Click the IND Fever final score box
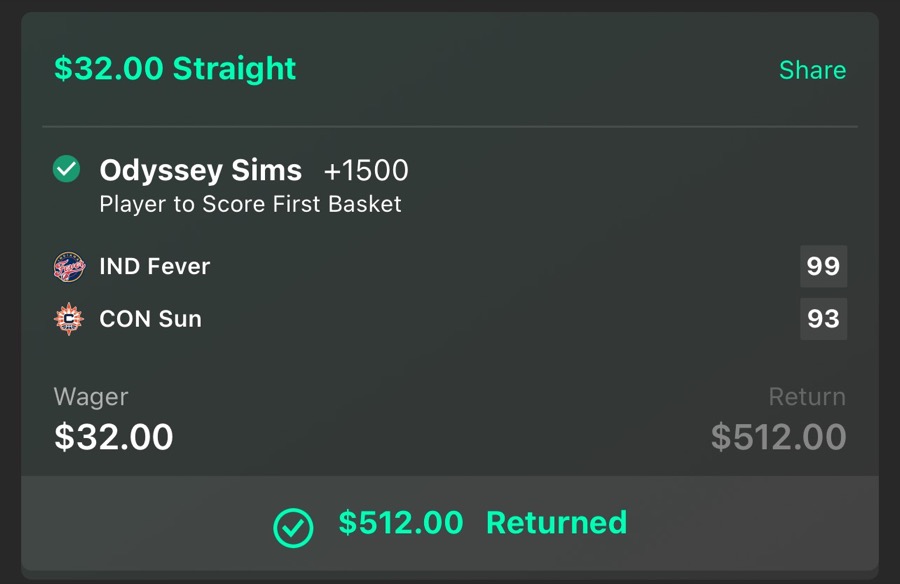900x584 pixels. pos(824,266)
